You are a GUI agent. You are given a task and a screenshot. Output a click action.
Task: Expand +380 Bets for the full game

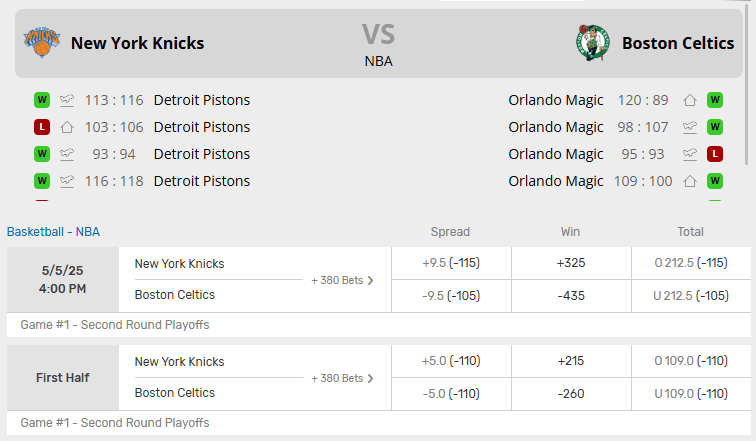tap(342, 281)
